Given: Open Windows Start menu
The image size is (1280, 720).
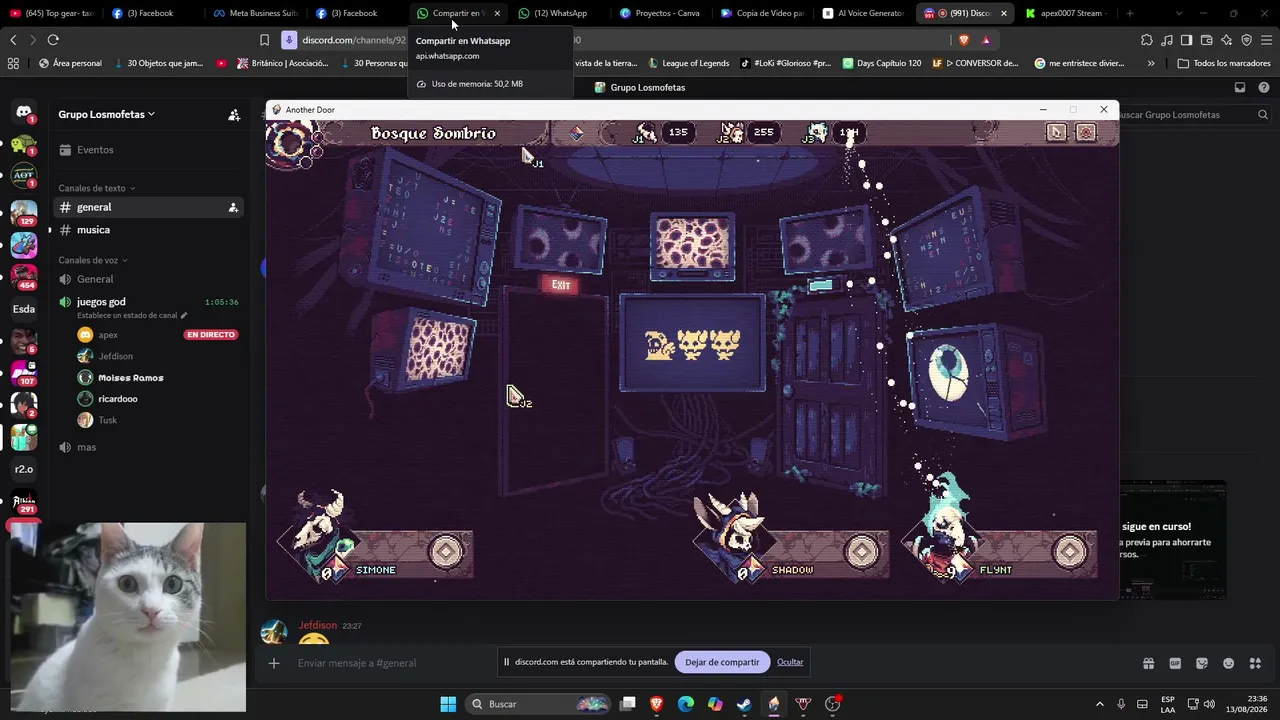Looking at the screenshot, I should pyautogui.click(x=448, y=704).
